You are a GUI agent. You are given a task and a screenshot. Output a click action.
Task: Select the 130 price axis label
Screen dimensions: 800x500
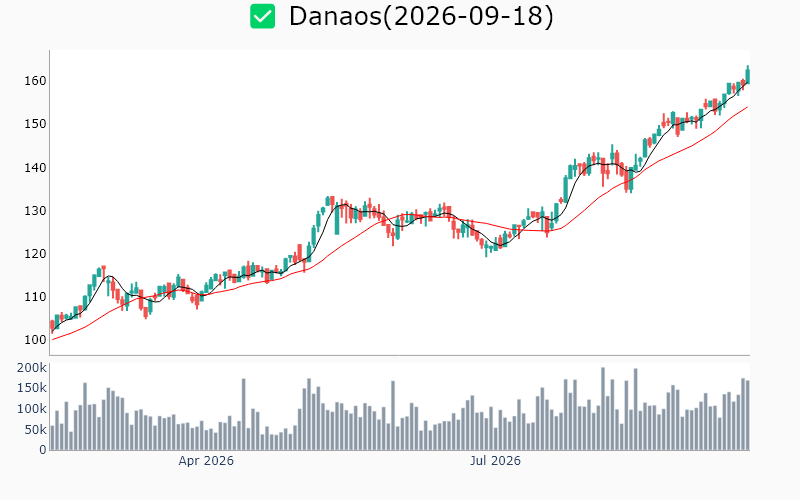pos(35,210)
